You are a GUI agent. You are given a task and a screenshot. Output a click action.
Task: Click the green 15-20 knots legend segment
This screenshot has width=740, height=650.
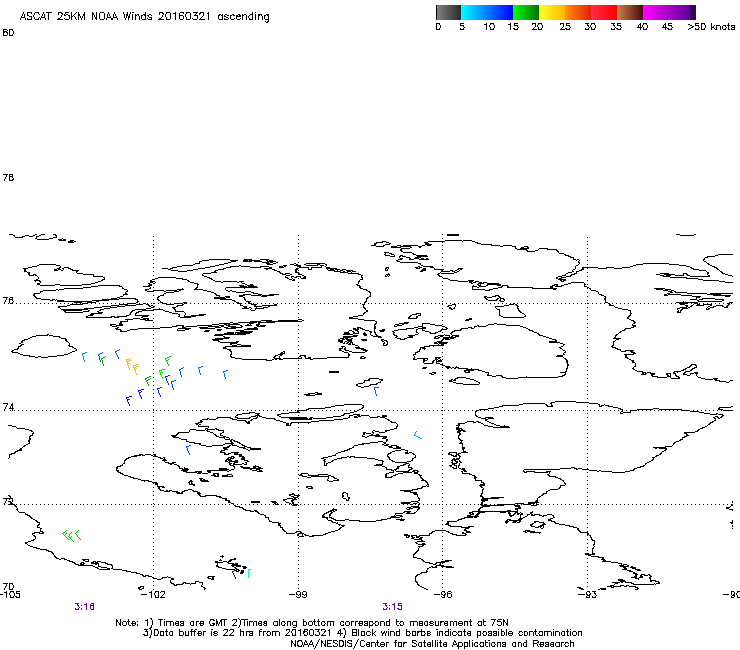[x=526, y=12]
